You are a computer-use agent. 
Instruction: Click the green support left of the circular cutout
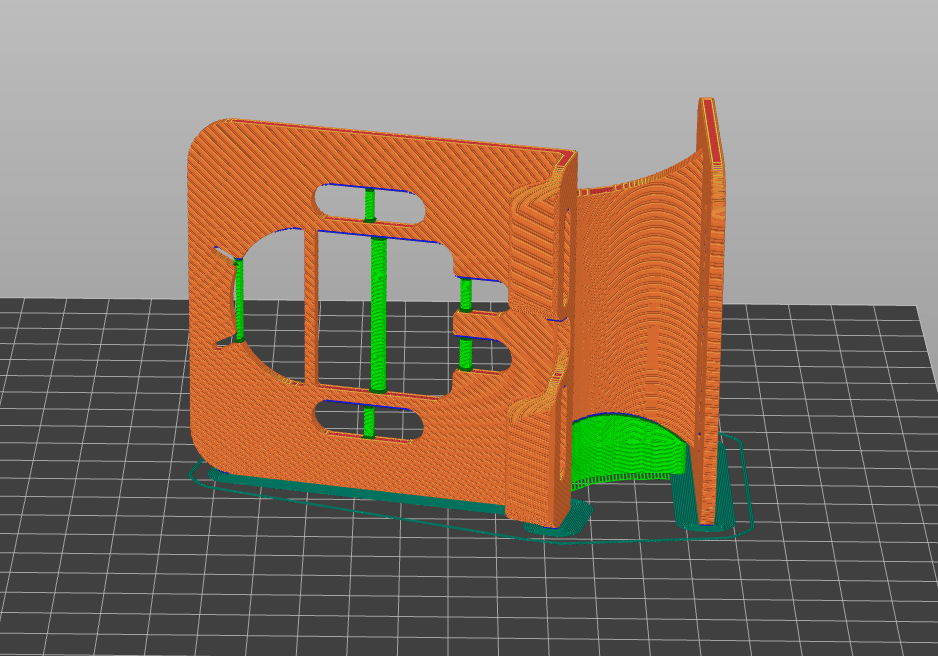coord(239,300)
